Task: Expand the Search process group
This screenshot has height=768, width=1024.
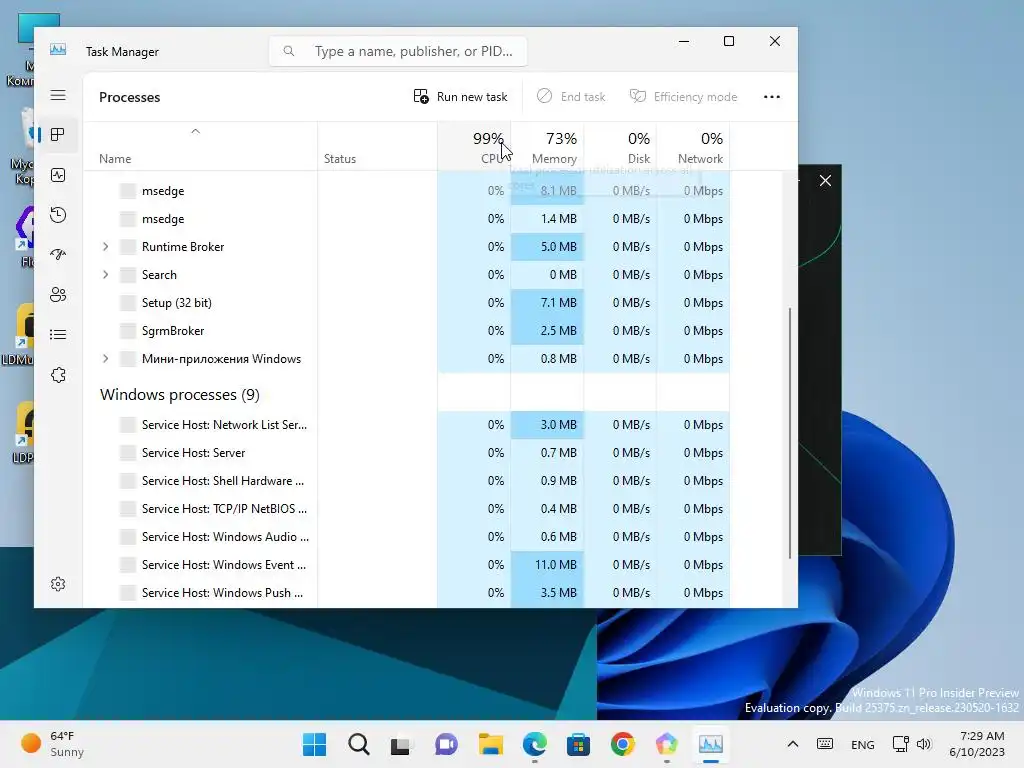Action: tap(105, 275)
